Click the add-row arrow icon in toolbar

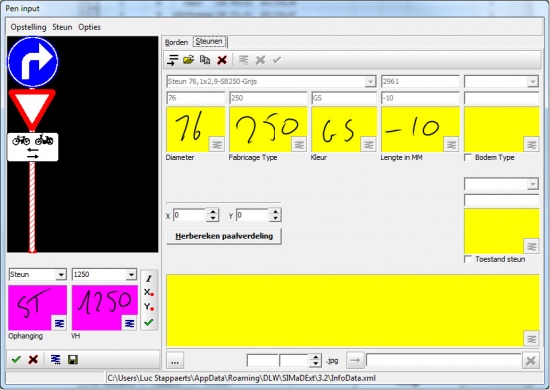tap(172, 60)
